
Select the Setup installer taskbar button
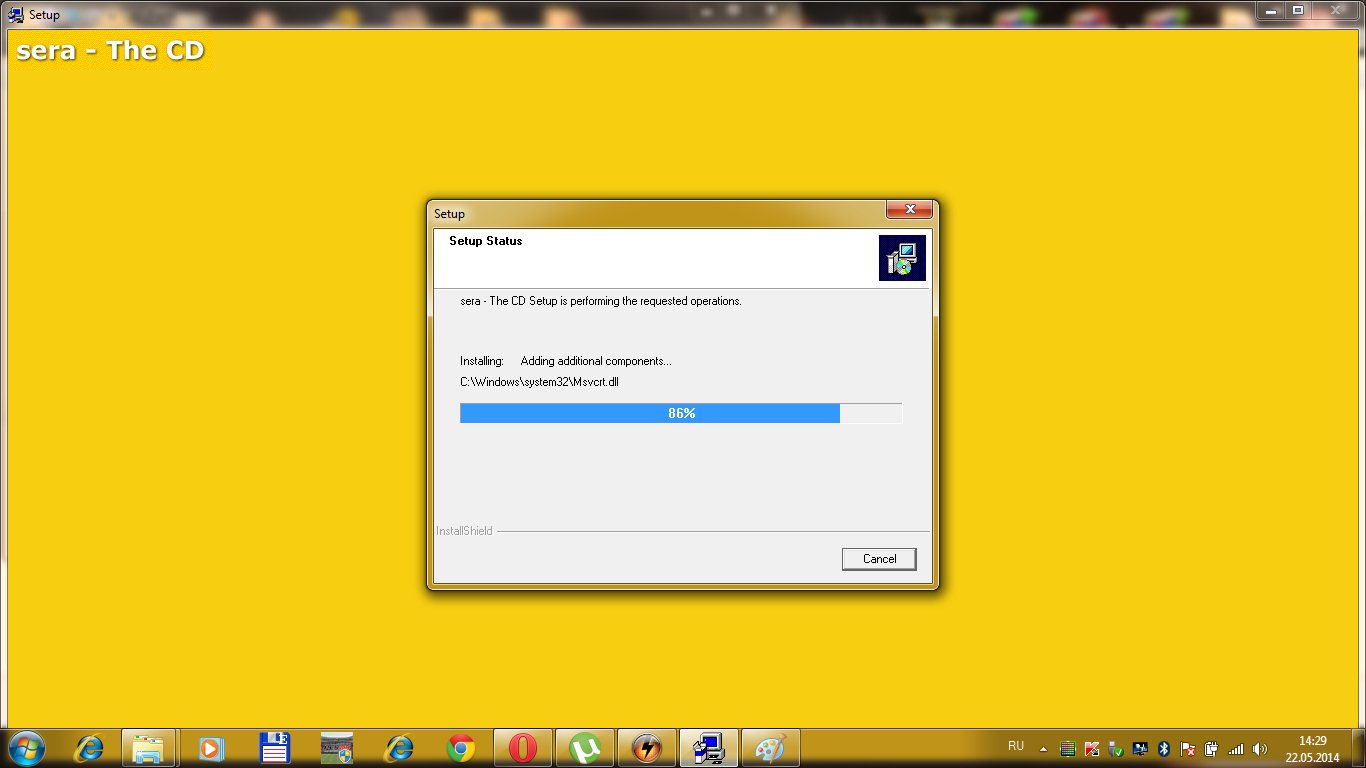[x=709, y=748]
